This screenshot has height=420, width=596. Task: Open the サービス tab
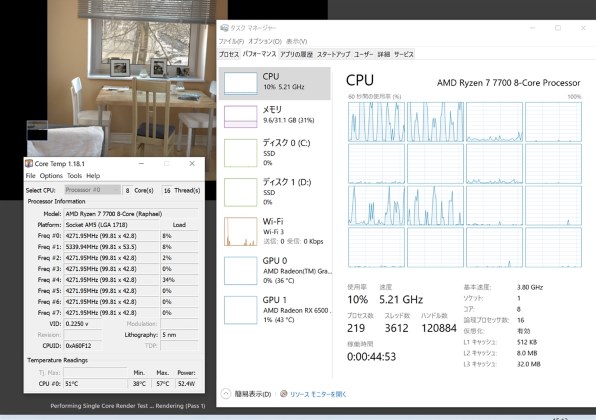(x=404, y=54)
